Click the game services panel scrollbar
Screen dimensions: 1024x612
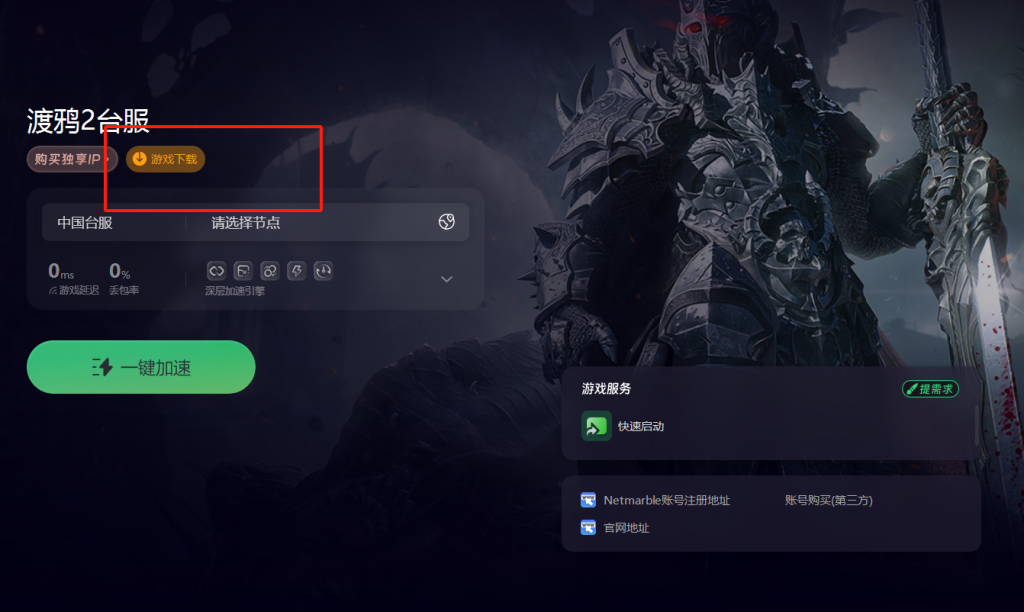(x=977, y=425)
